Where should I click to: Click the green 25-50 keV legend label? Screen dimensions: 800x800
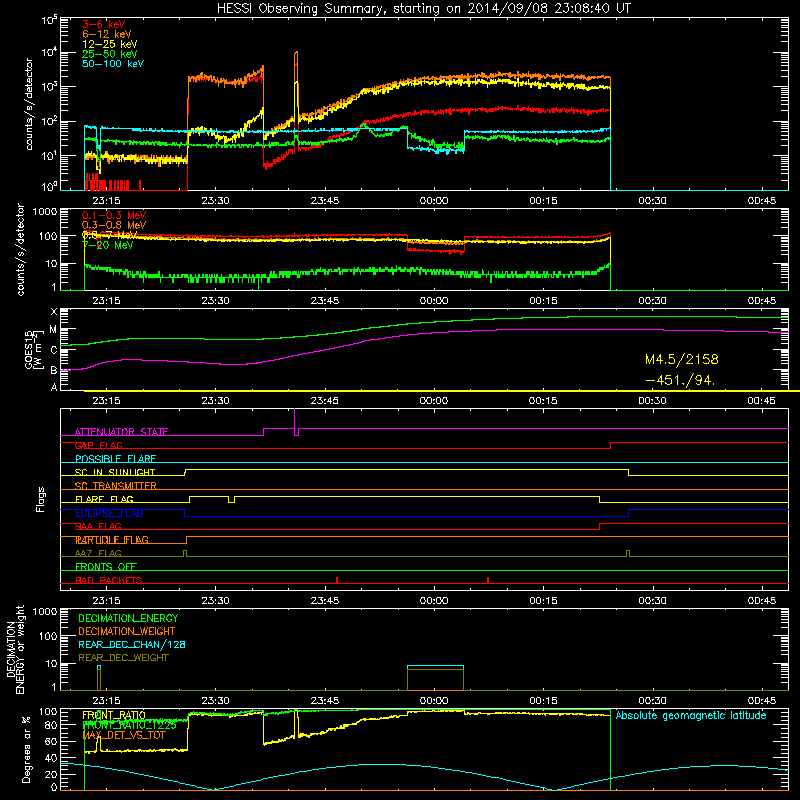click(x=110, y=54)
